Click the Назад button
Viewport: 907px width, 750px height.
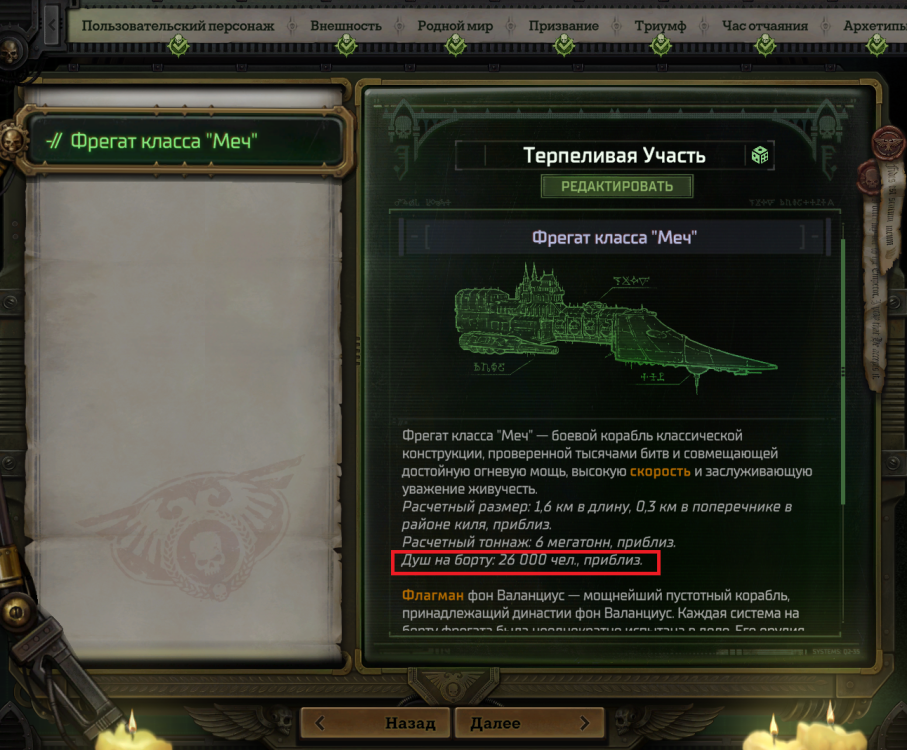point(375,723)
